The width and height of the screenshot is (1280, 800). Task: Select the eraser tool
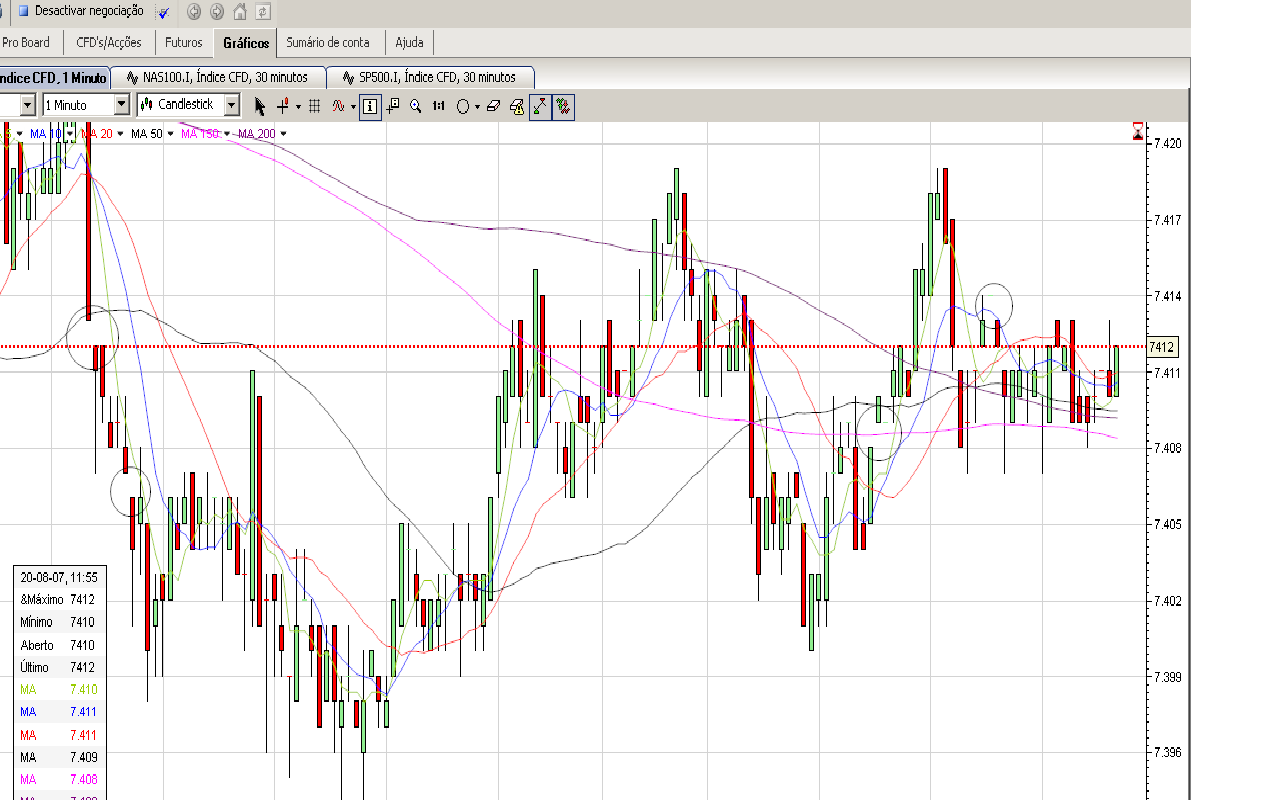(493, 106)
